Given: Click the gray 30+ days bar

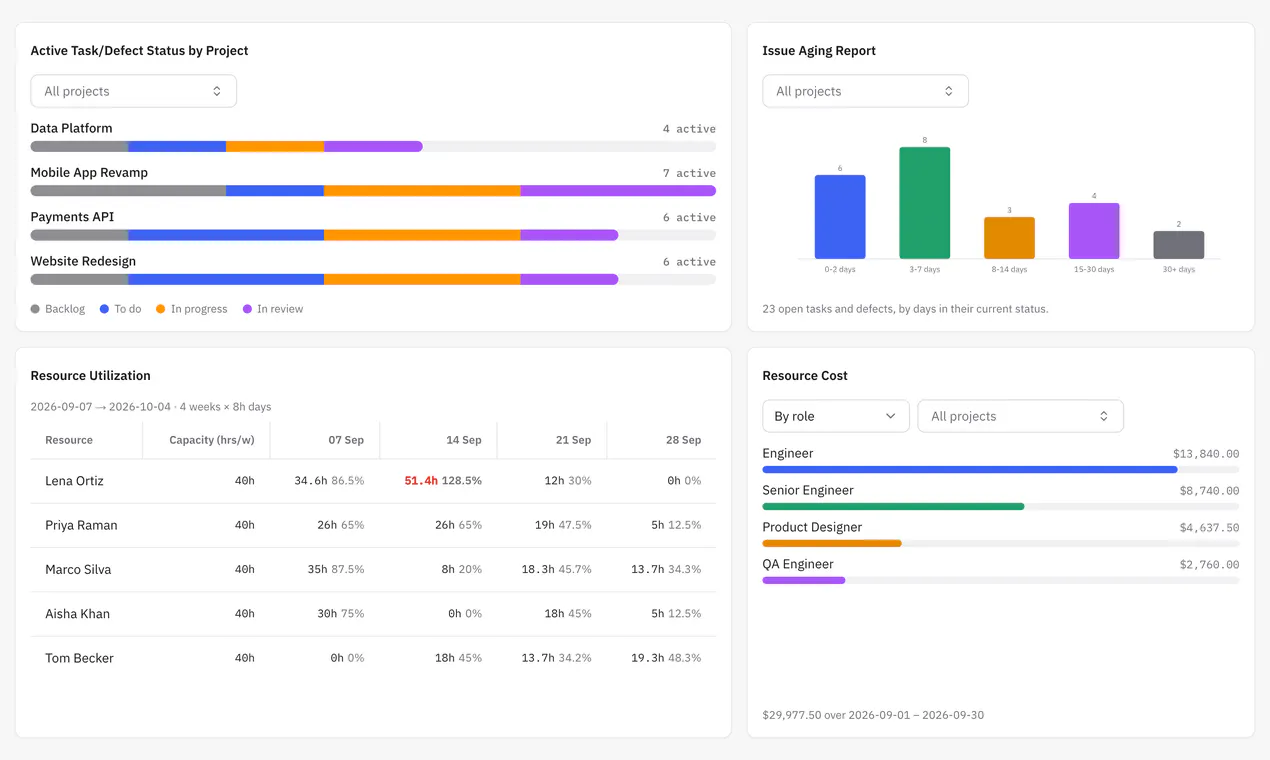Looking at the screenshot, I should pyautogui.click(x=1179, y=245).
